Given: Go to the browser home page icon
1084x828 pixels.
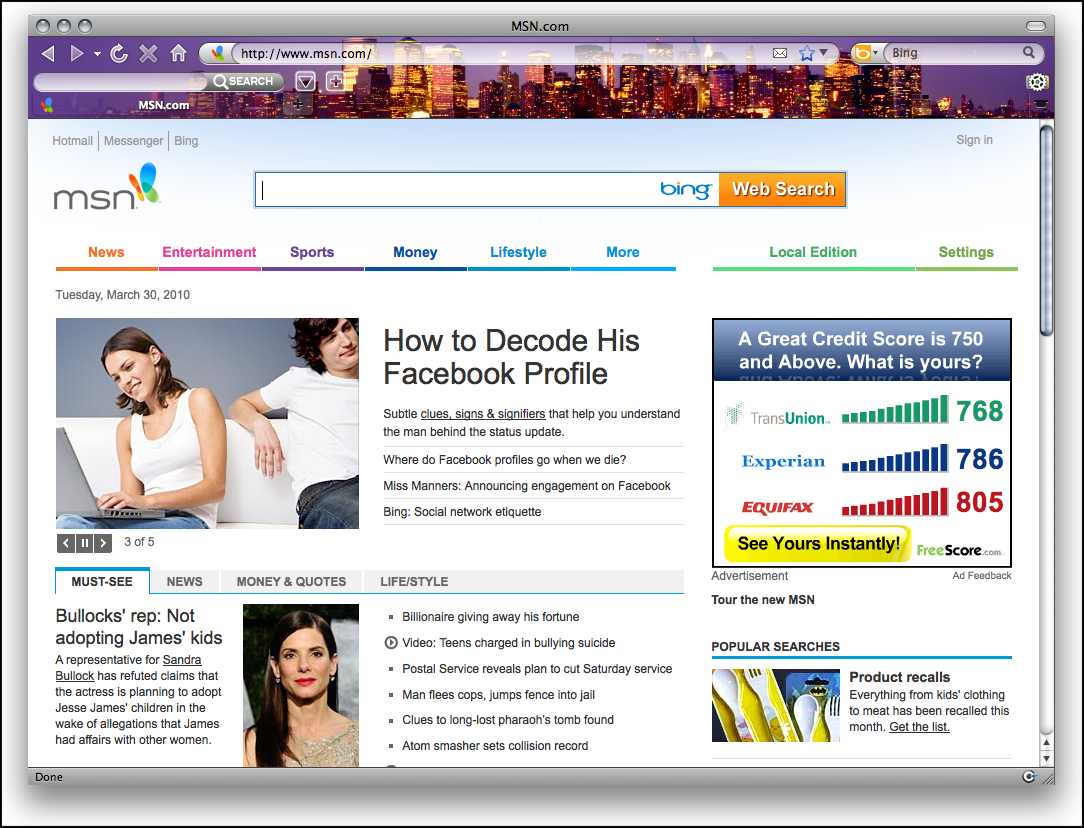Looking at the screenshot, I should (x=178, y=53).
